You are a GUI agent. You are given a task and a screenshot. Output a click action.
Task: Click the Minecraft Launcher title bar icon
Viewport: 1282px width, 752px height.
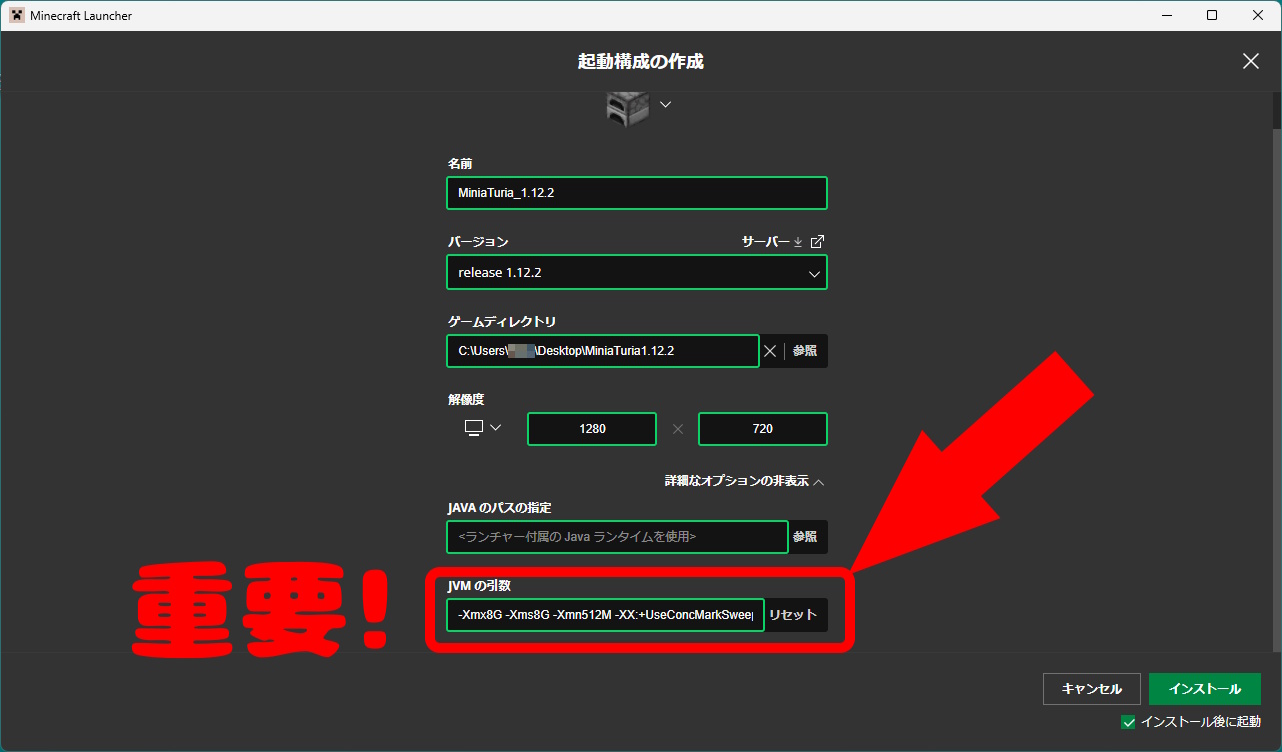(16, 15)
